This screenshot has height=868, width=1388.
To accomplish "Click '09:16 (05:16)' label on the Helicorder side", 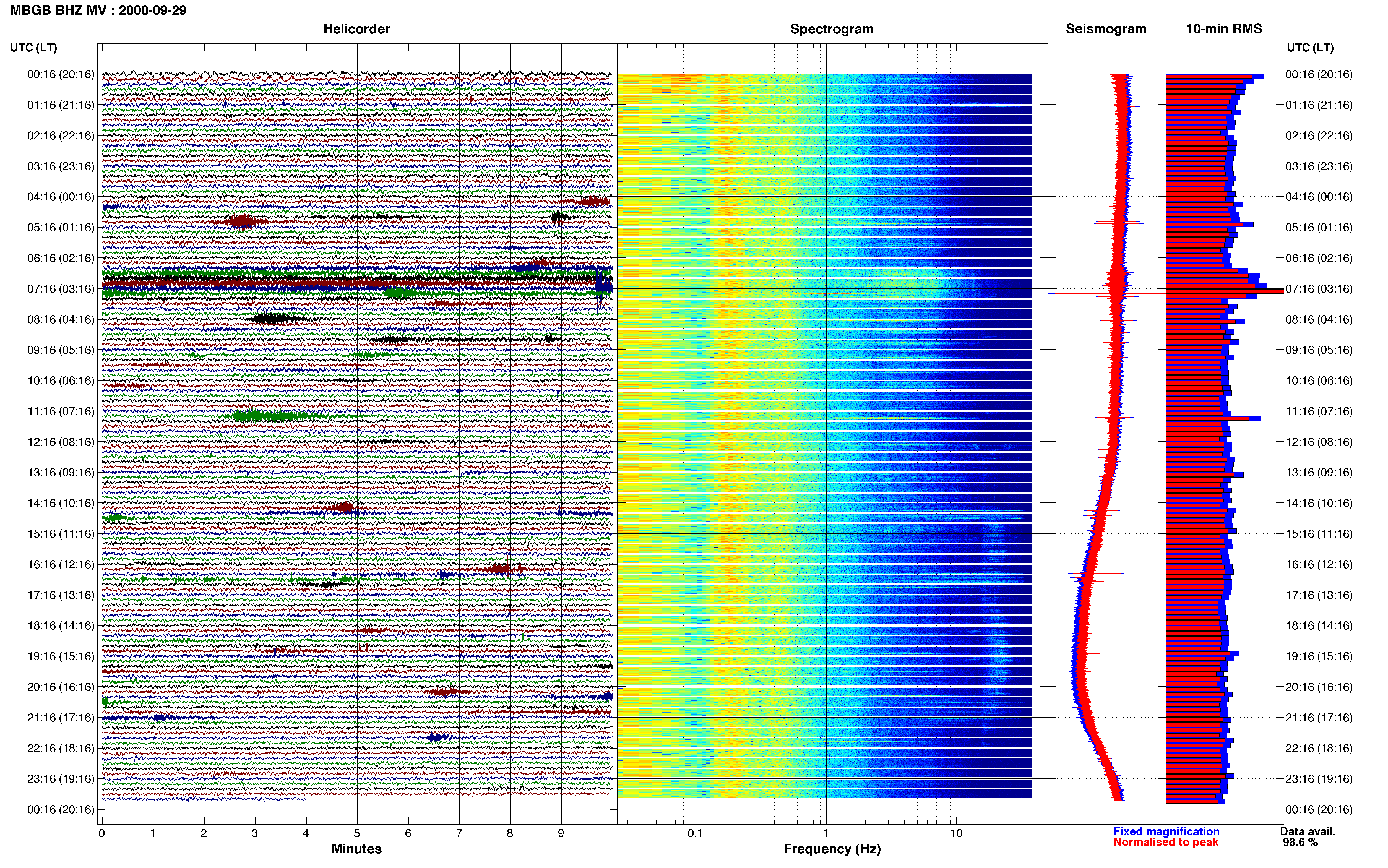I will pos(61,350).
